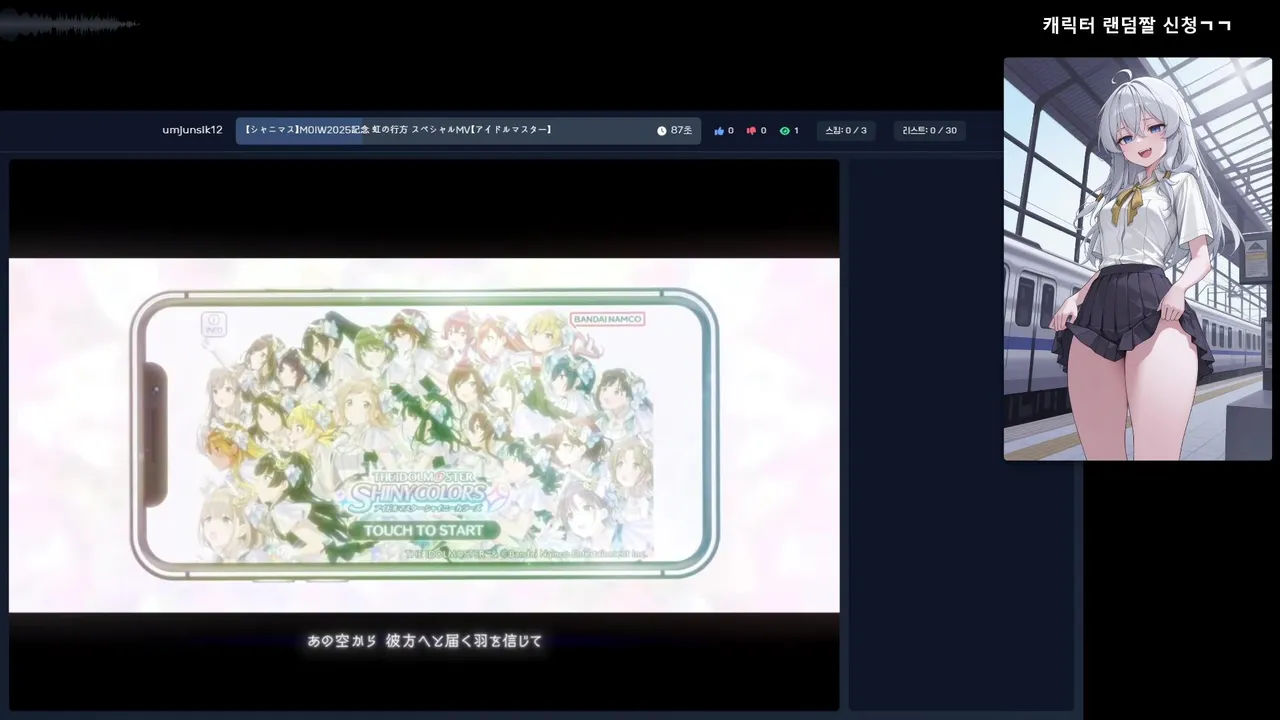The height and width of the screenshot is (720, 1280).
Task: Click the INFO icon on phone screen
Action: pos(213,324)
